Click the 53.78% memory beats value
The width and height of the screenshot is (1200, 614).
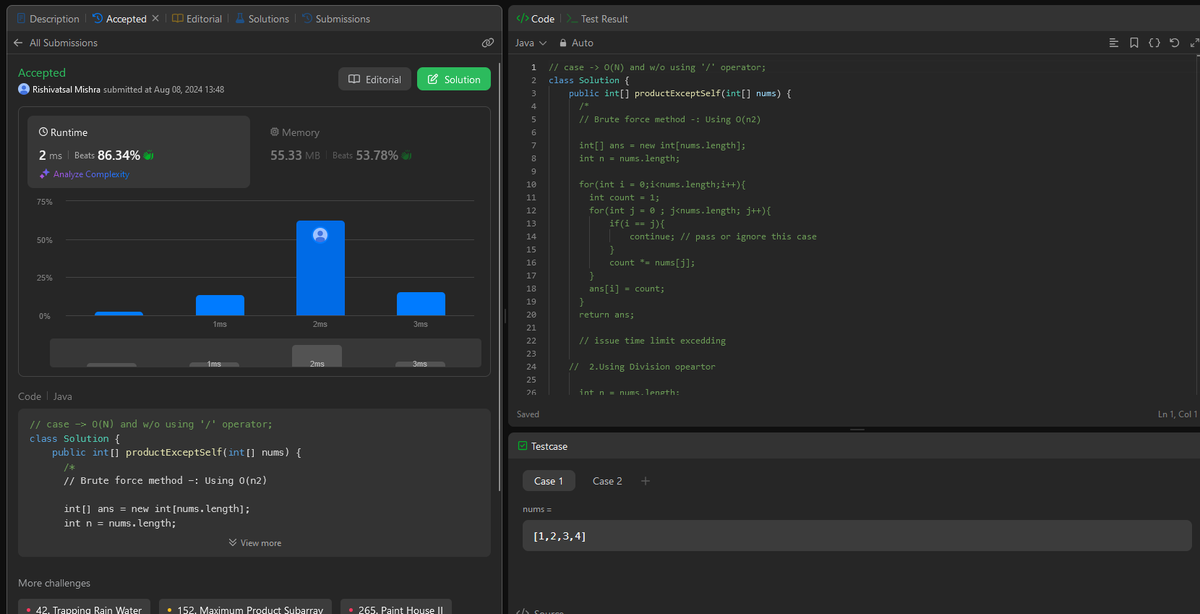[377, 155]
